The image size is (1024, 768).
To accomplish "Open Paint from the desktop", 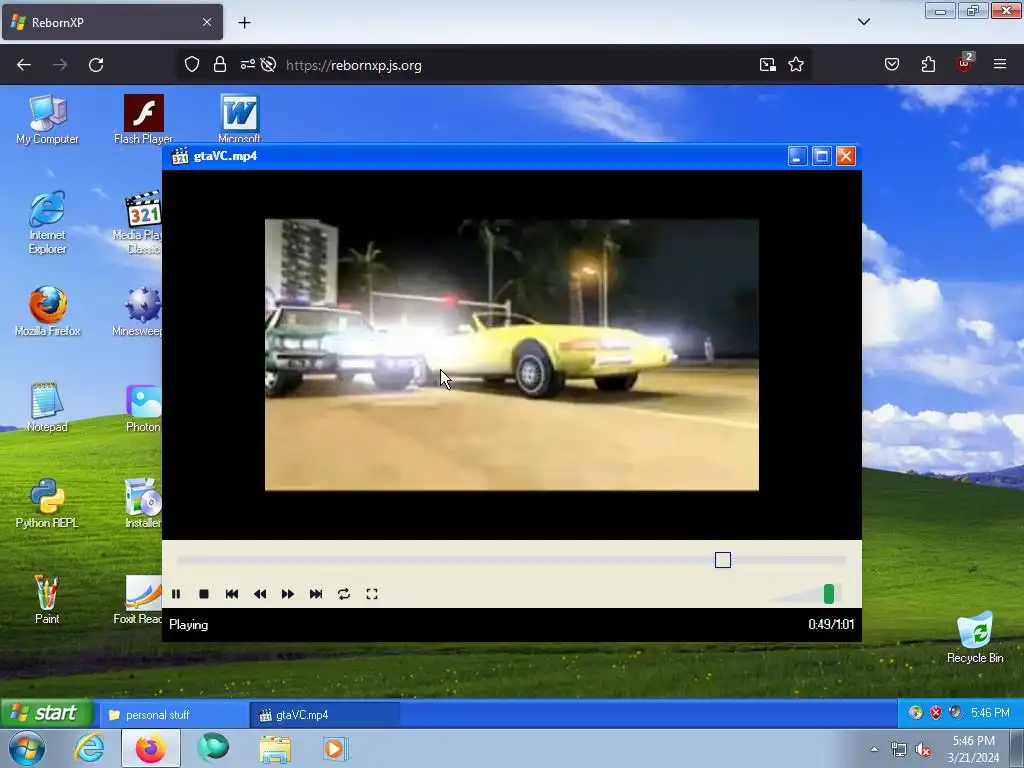I will pos(47,600).
